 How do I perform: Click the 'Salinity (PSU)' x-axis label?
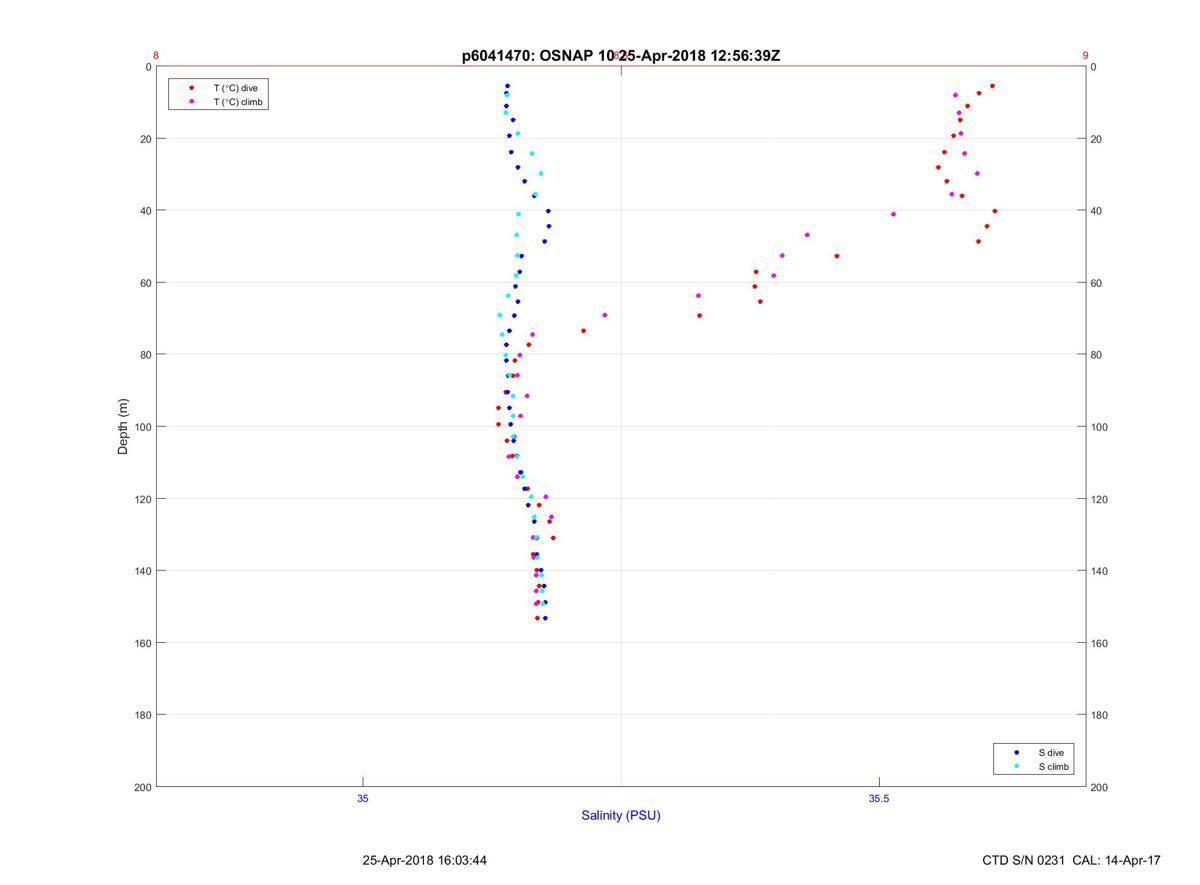(x=621, y=816)
